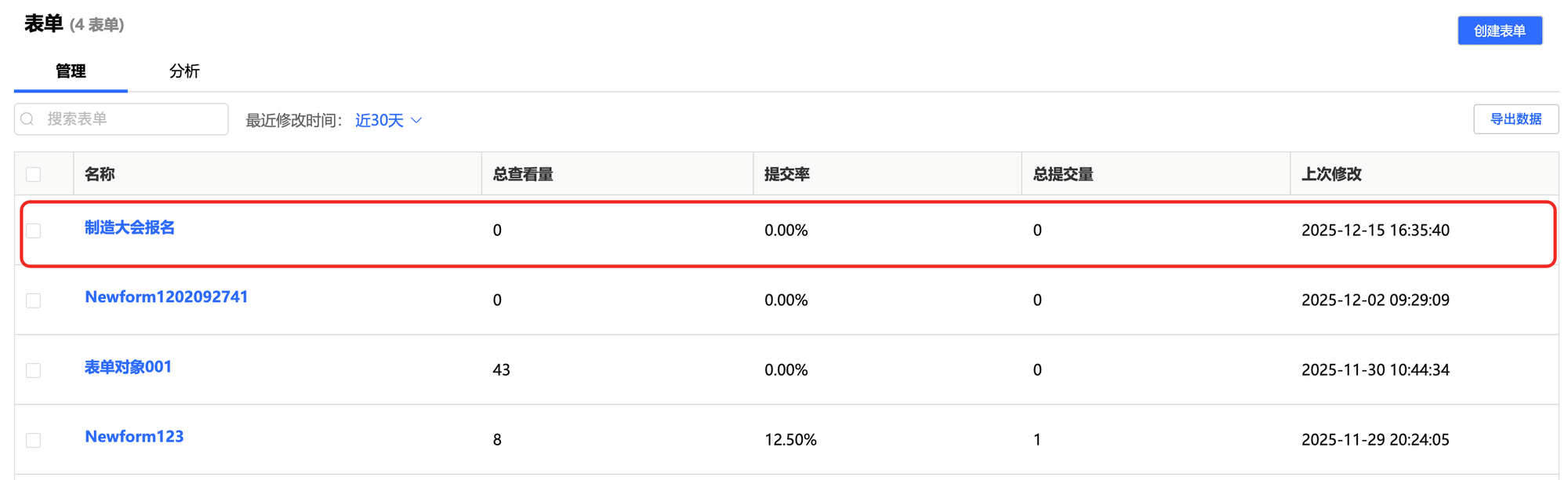Select the 管理 tab
The width and height of the screenshot is (1568, 480).
point(71,71)
